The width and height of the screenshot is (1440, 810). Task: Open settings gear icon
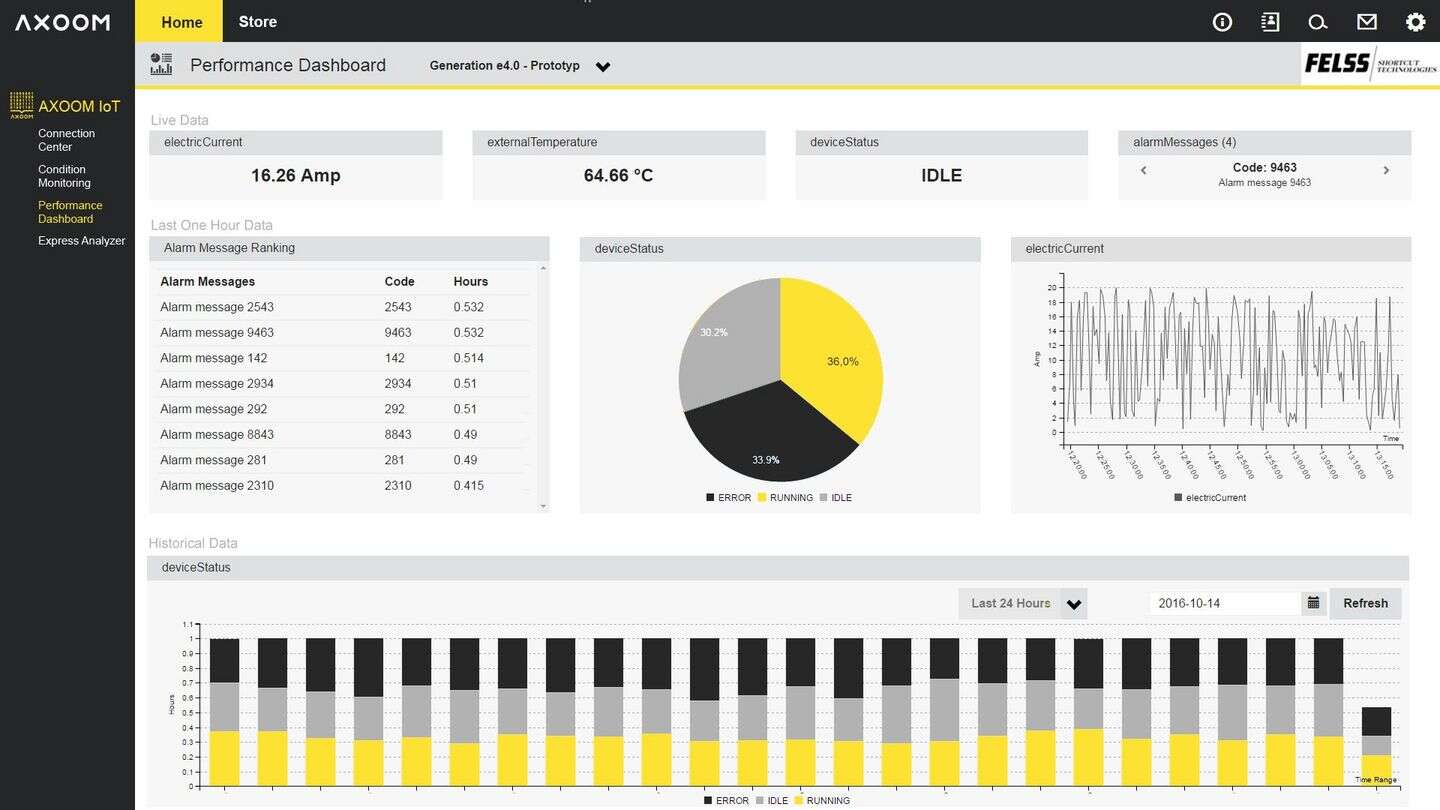1415,22
